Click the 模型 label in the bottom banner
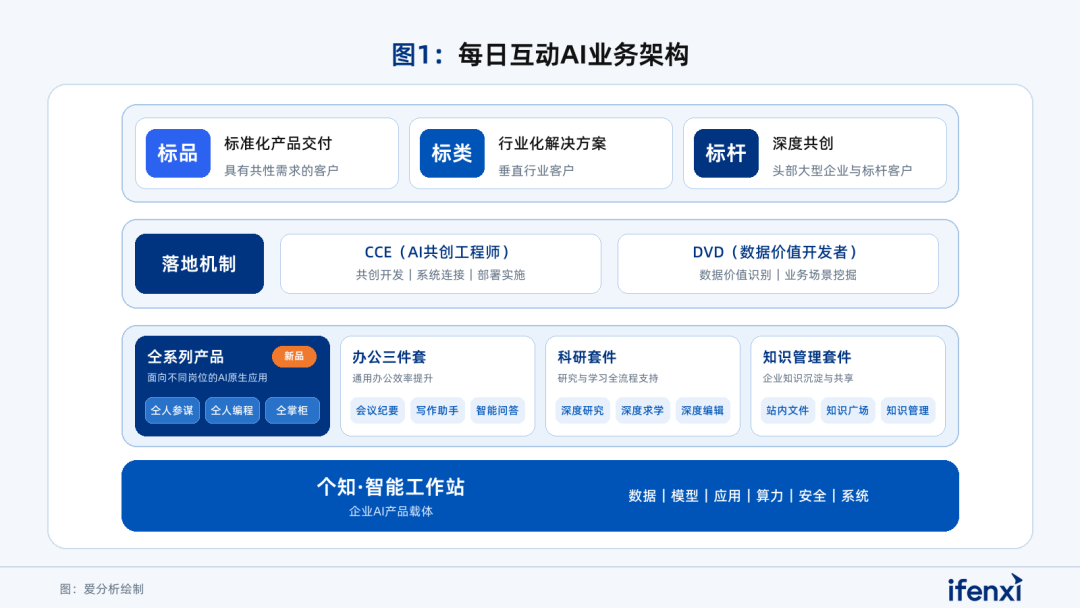Image resolution: width=1080 pixels, height=608 pixels. coord(685,496)
